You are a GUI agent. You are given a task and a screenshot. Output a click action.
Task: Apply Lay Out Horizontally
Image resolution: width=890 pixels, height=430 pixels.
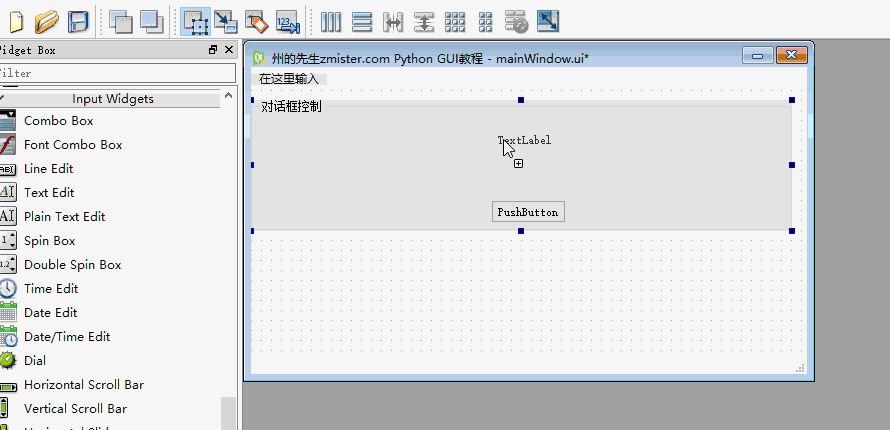click(331, 22)
